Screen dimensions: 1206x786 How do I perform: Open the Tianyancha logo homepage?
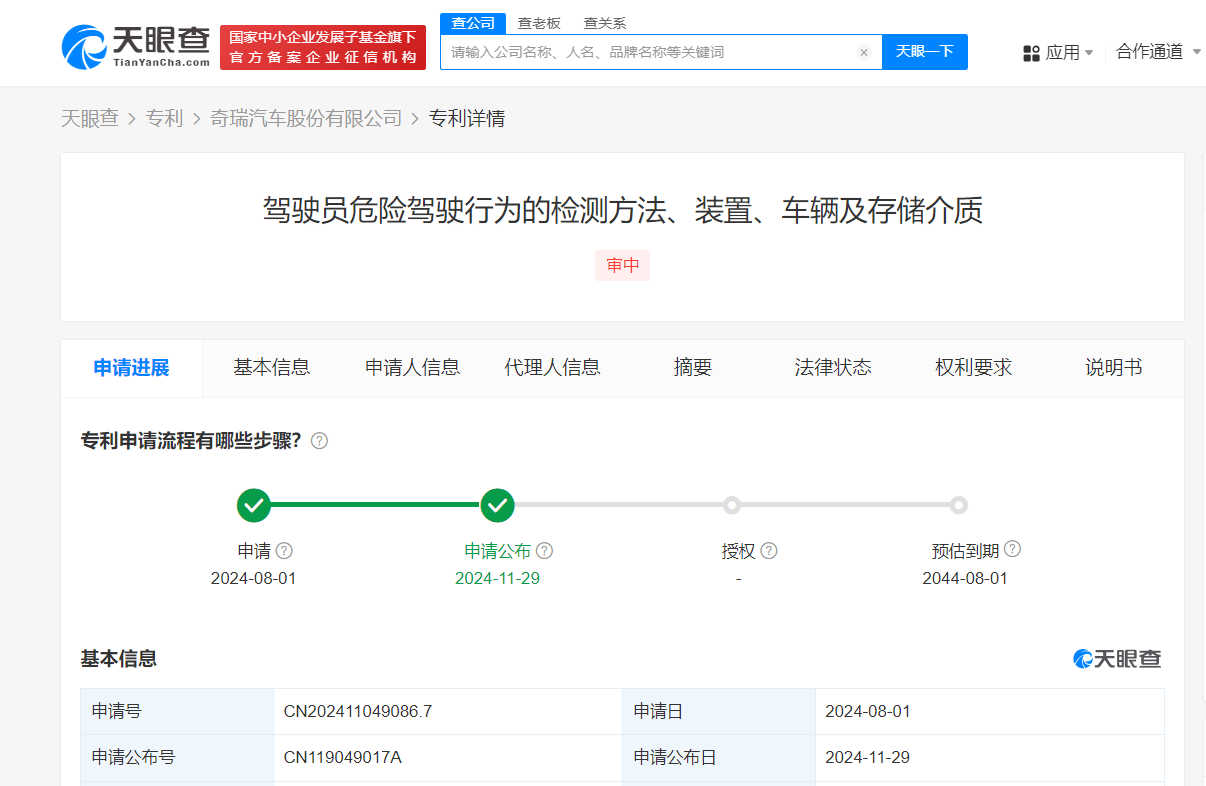[x=135, y=46]
